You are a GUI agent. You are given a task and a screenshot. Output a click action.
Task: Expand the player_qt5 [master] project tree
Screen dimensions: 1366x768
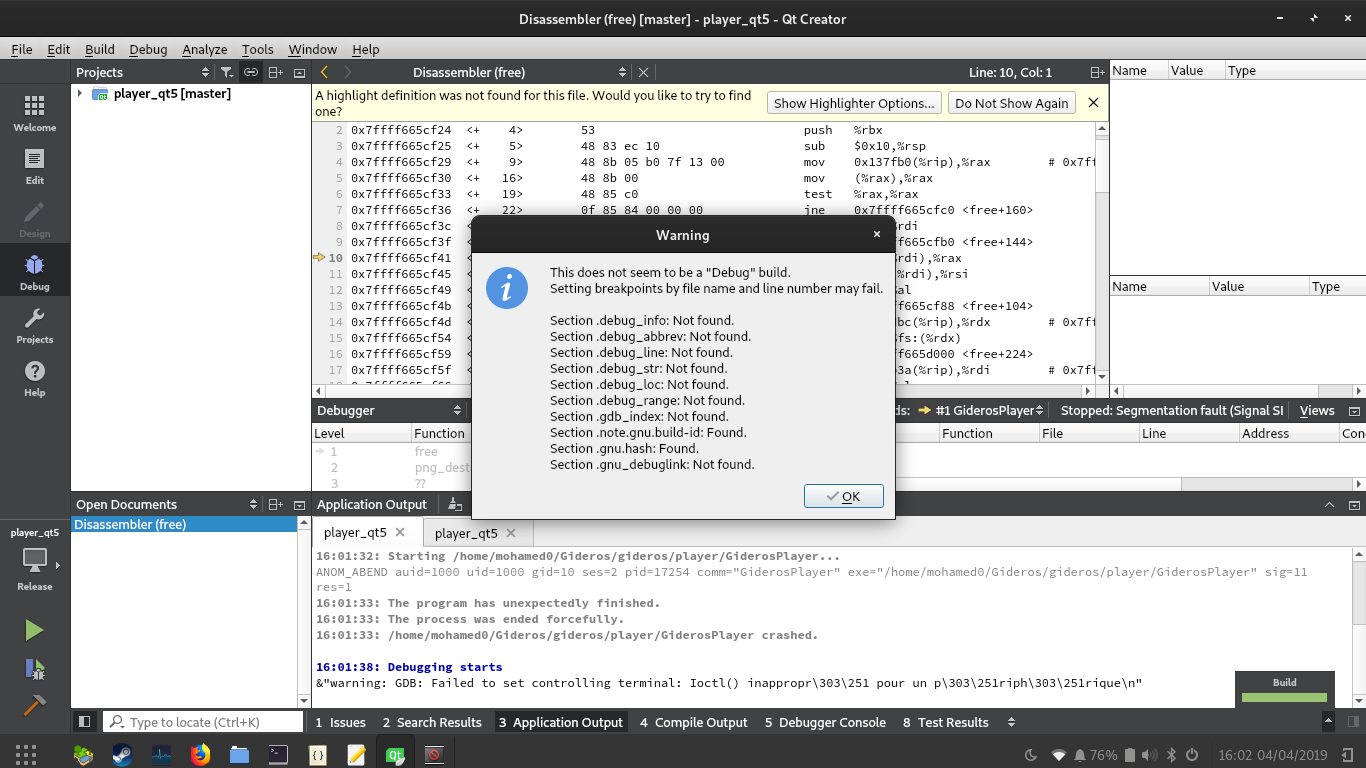81,93
